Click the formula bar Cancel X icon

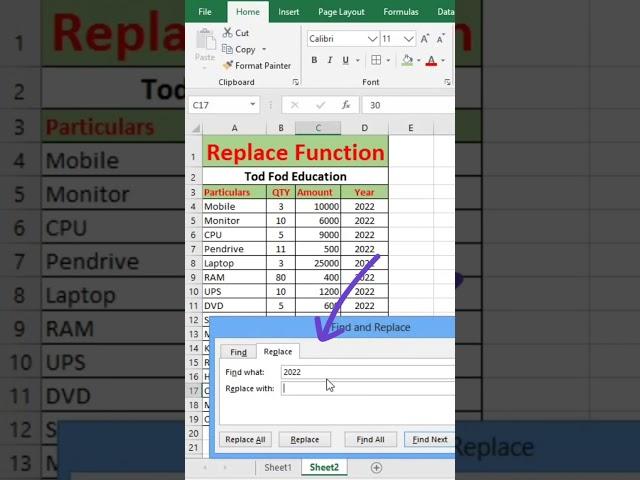coord(294,105)
